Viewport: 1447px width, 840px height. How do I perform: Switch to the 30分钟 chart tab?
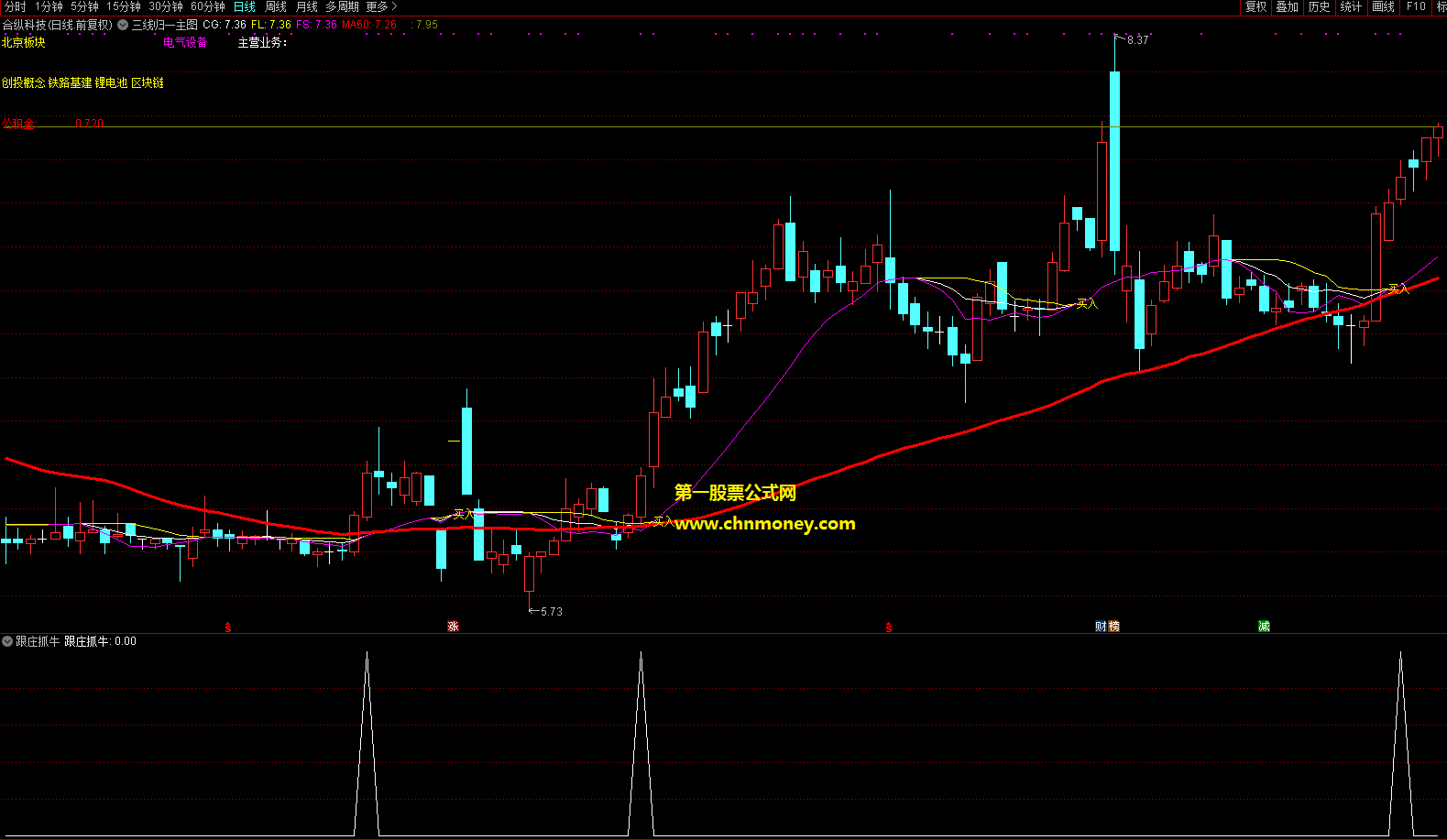pyautogui.click(x=166, y=6)
